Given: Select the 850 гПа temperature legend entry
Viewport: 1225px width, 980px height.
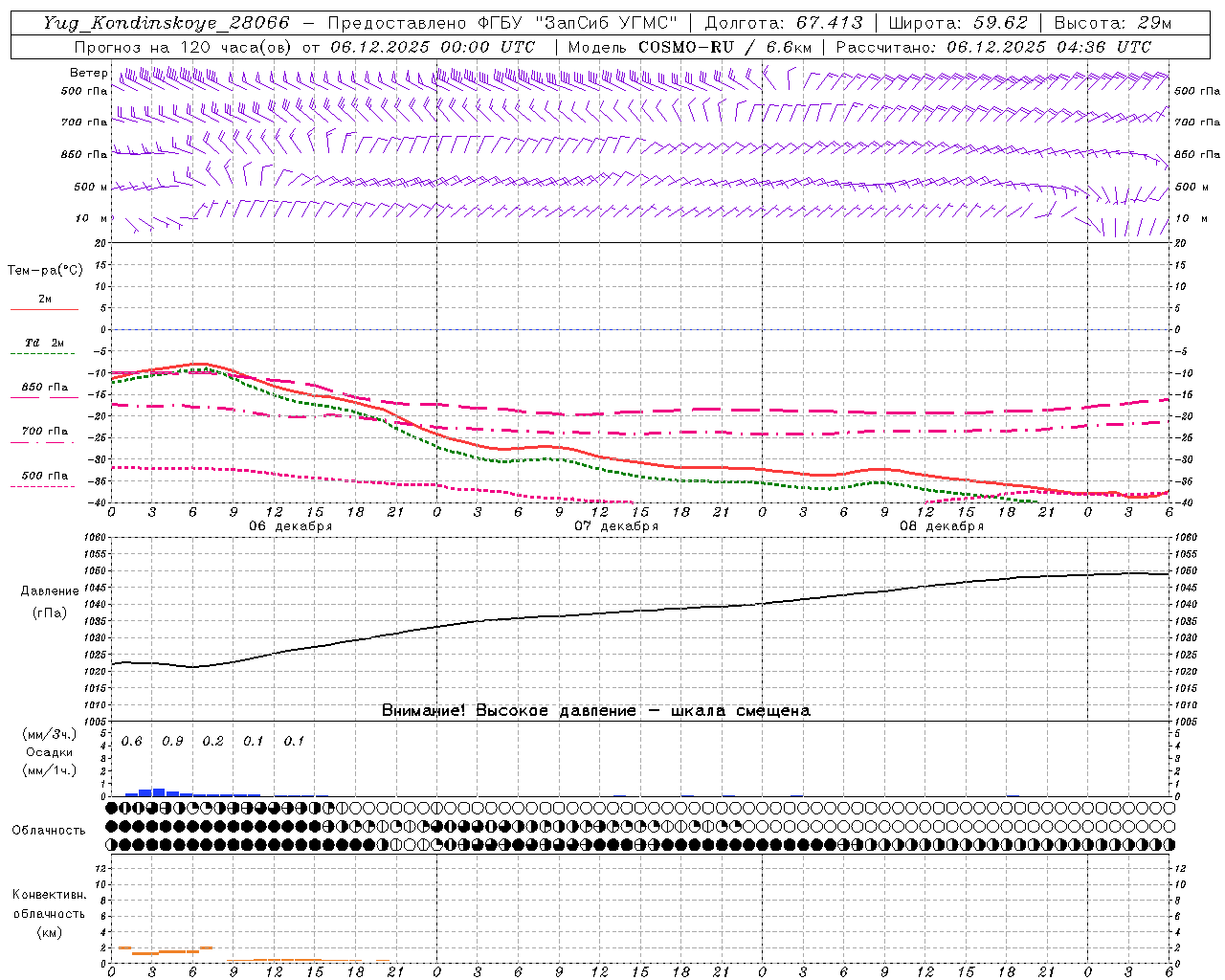Looking at the screenshot, I should (44, 388).
